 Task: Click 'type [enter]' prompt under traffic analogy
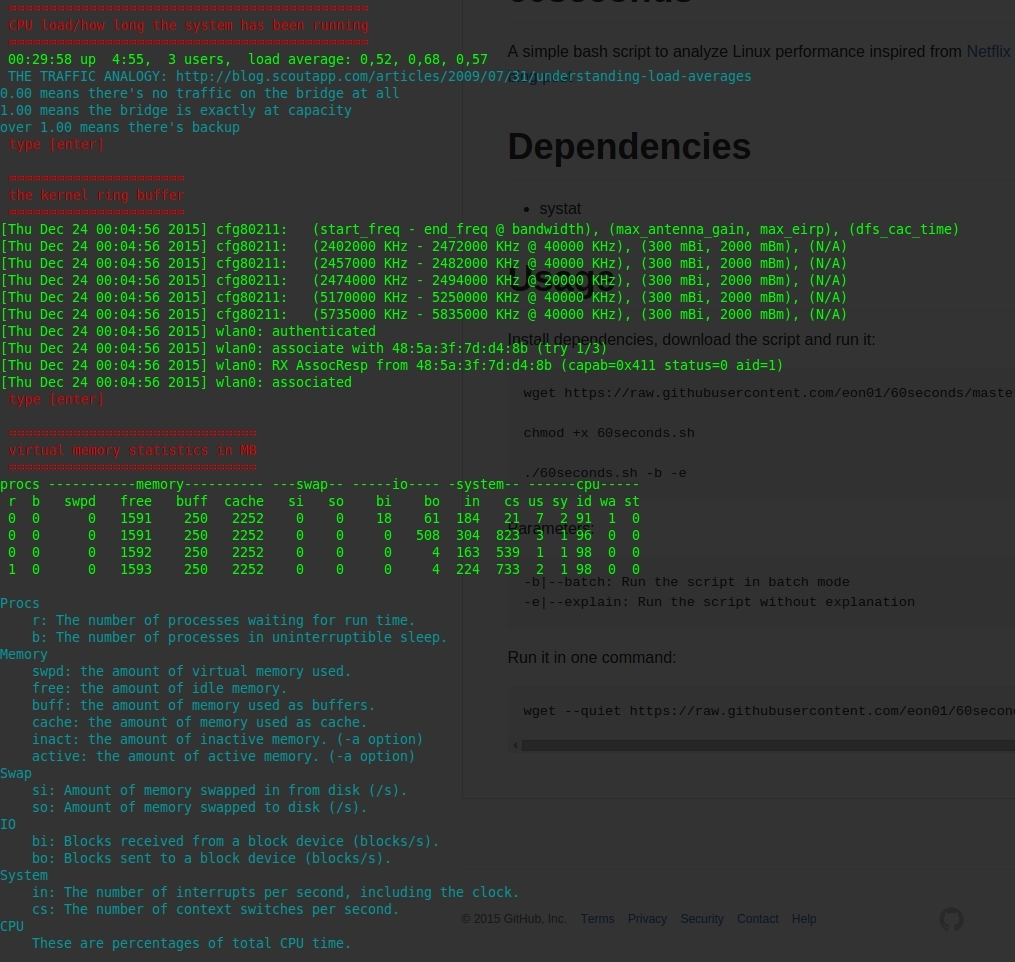pos(56,144)
